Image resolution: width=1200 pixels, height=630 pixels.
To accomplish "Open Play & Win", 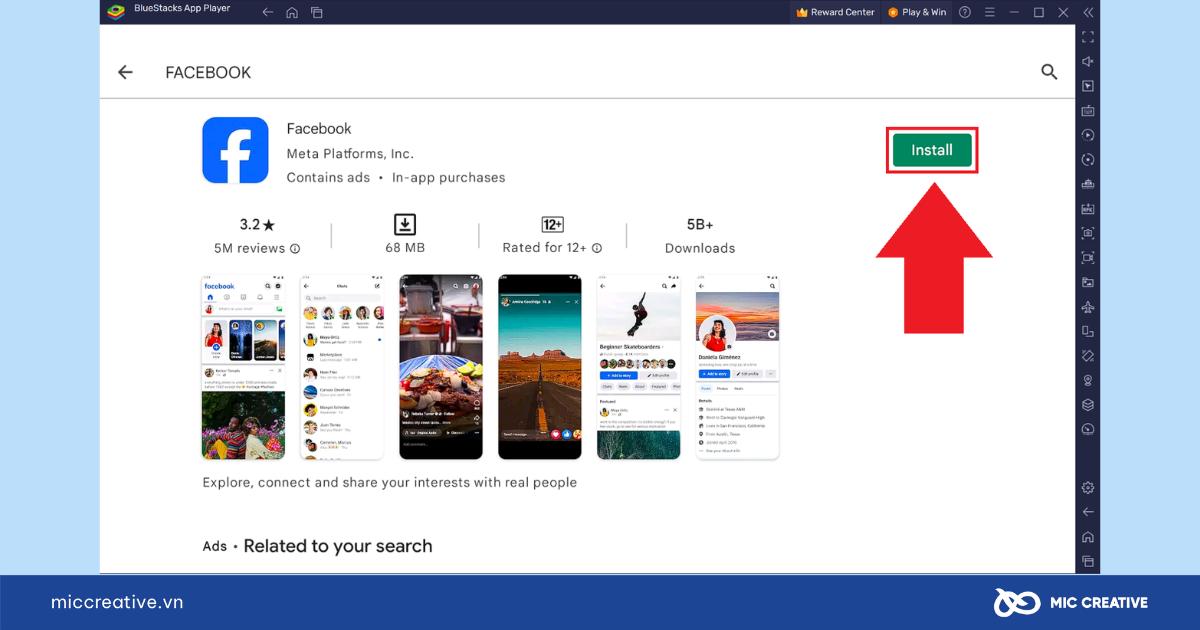I will coord(917,12).
